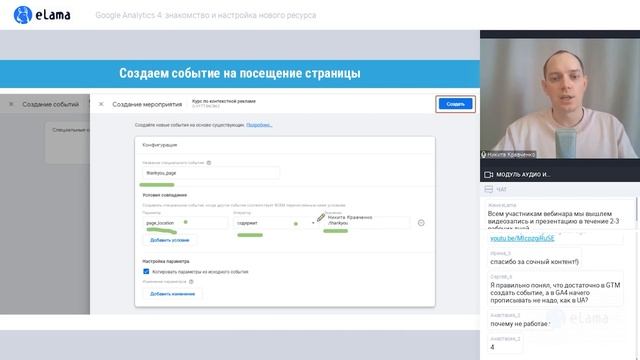640x360 pixels.
Task: Click chat message starting 'Я правильно понял'
Action: coord(555,293)
